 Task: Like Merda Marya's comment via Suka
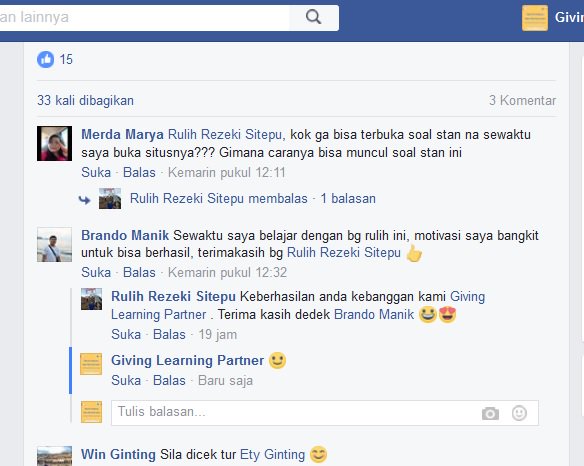tap(96, 172)
